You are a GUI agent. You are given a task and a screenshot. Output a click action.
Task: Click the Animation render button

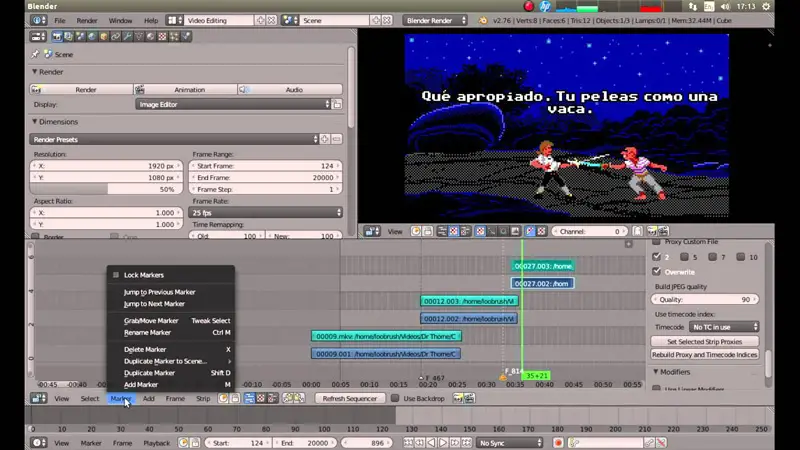(x=186, y=90)
